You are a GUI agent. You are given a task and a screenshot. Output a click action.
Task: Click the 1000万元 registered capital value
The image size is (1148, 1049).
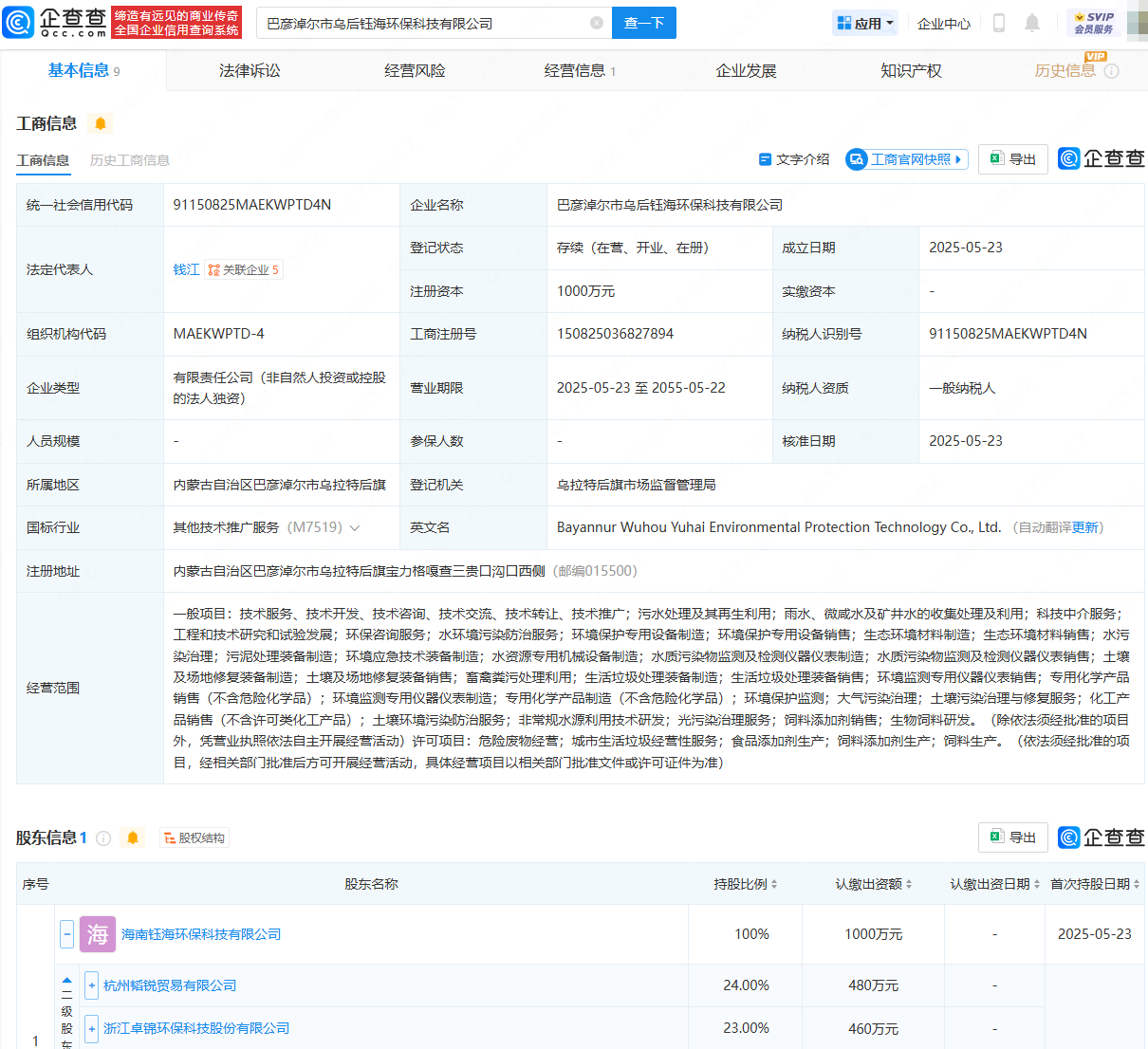[585, 291]
